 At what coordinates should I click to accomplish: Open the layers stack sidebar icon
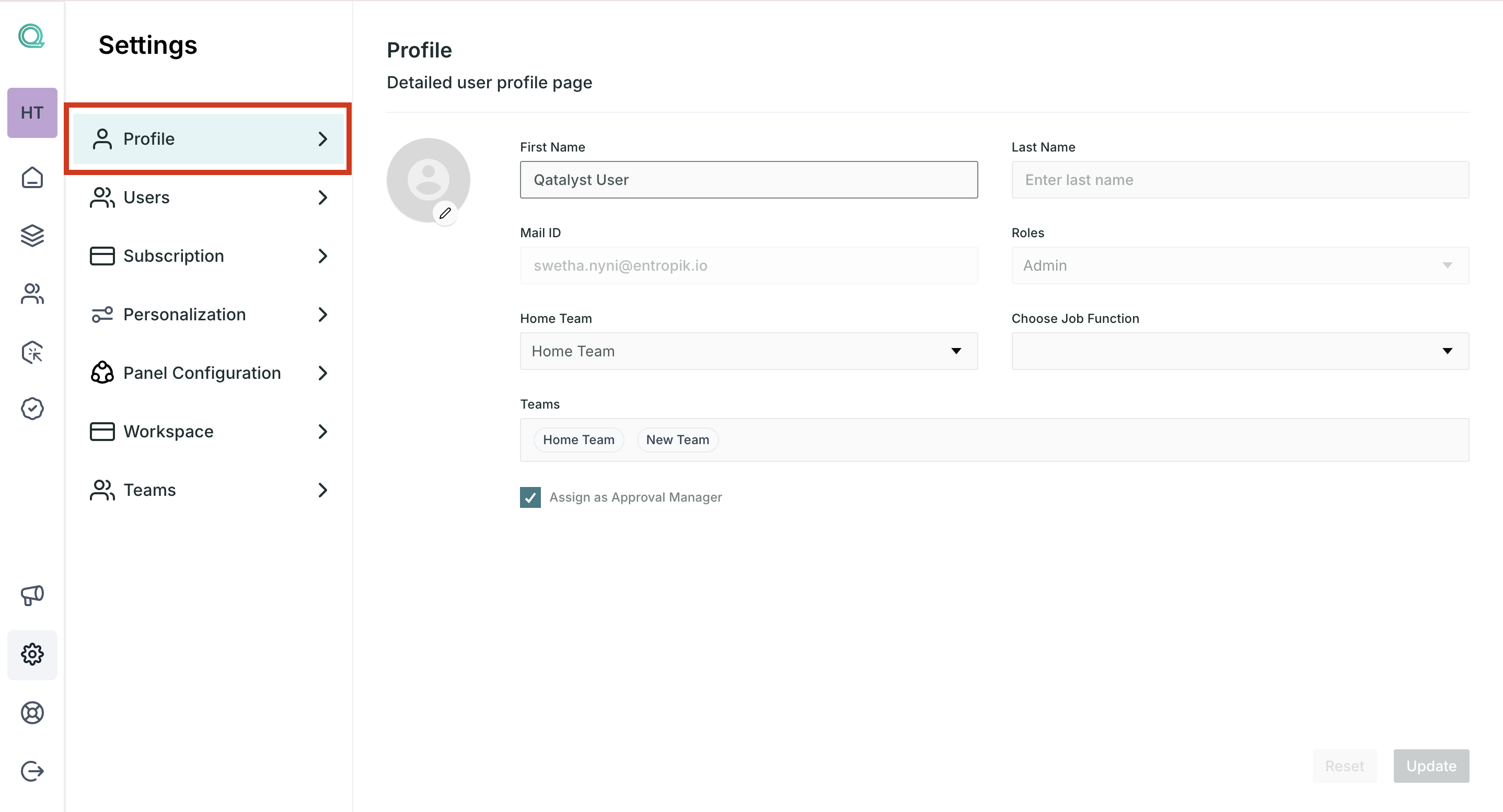click(x=32, y=236)
